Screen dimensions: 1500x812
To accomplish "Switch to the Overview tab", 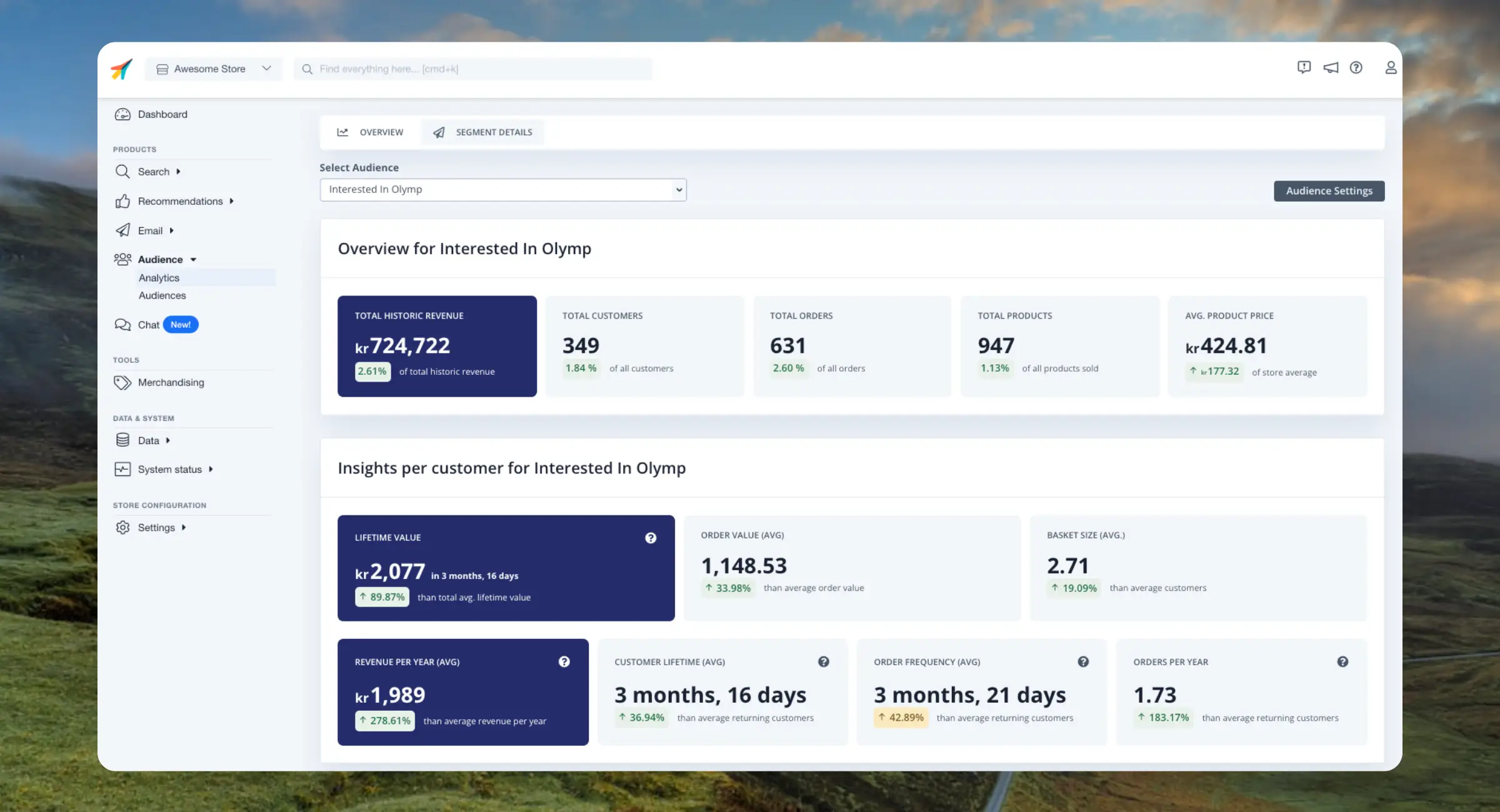I will click(370, 132).
